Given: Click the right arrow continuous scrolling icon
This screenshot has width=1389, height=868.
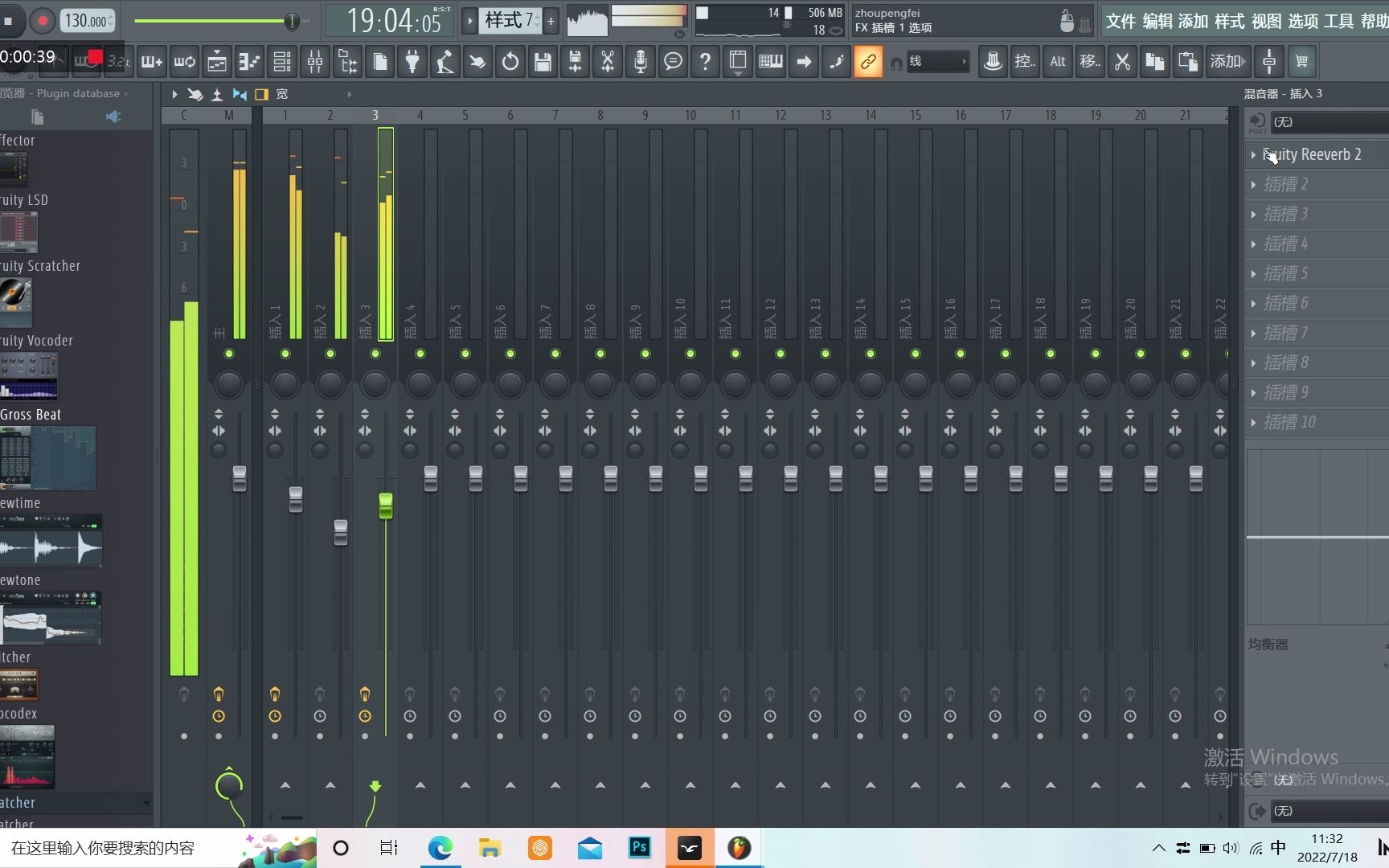Looking at the screenshot, I should click(x=804, y=61).
